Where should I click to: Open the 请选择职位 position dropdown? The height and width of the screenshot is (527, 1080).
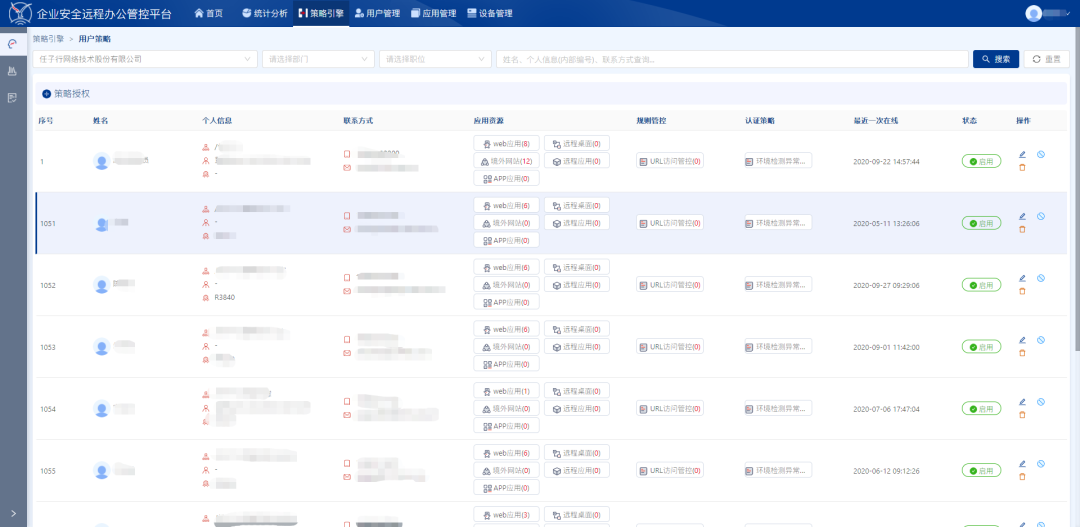[435, 59]
